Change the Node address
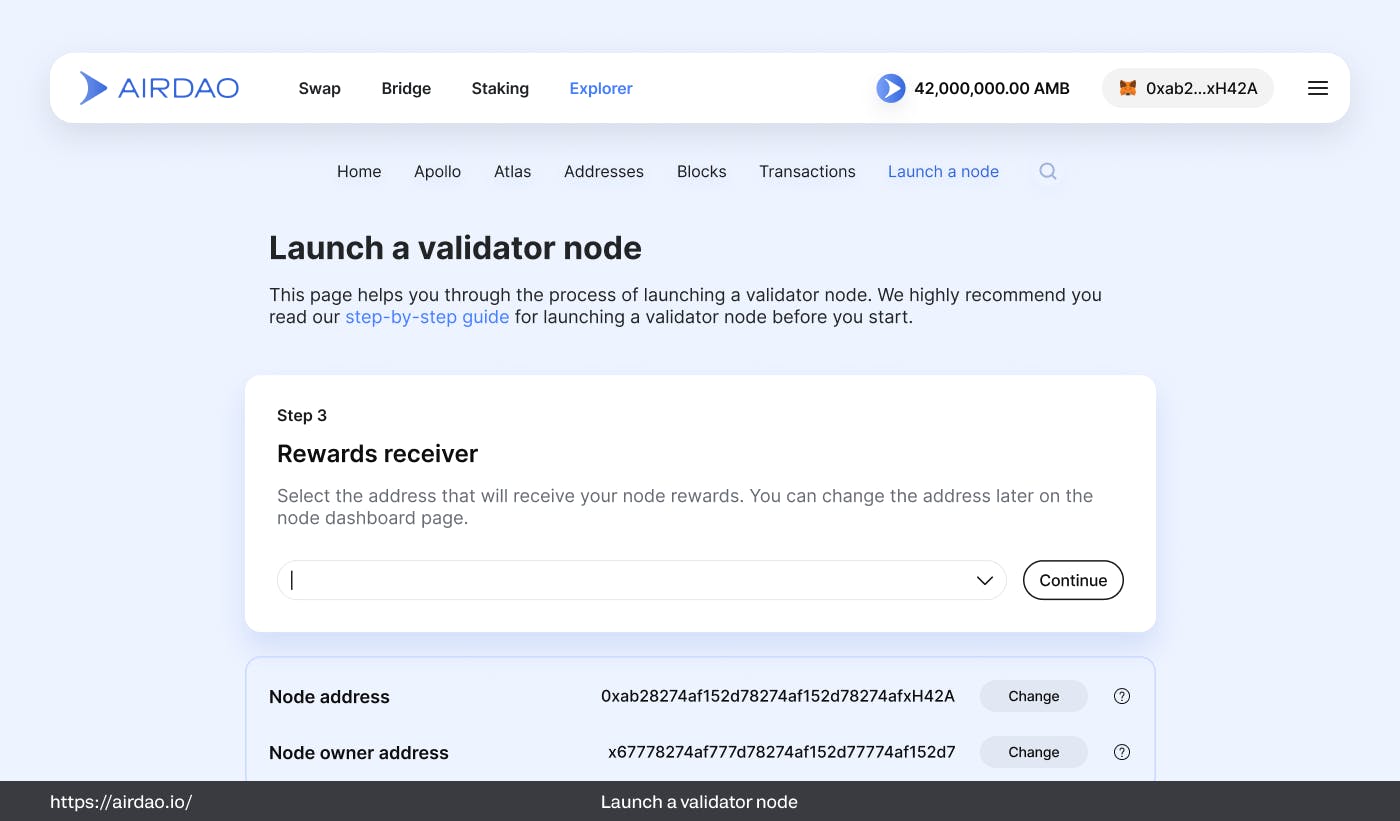The width and height of the screenshot is (1400, 821). click(1033, 696)
